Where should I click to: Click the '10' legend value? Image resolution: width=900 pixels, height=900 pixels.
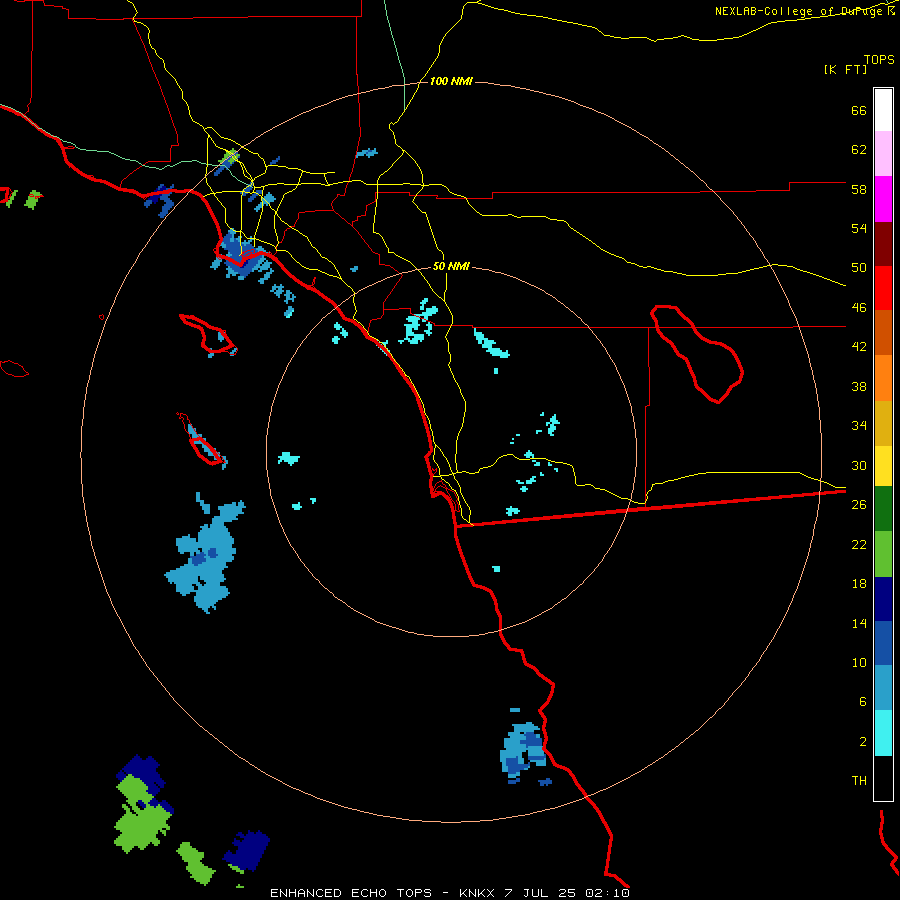[859, 662]
